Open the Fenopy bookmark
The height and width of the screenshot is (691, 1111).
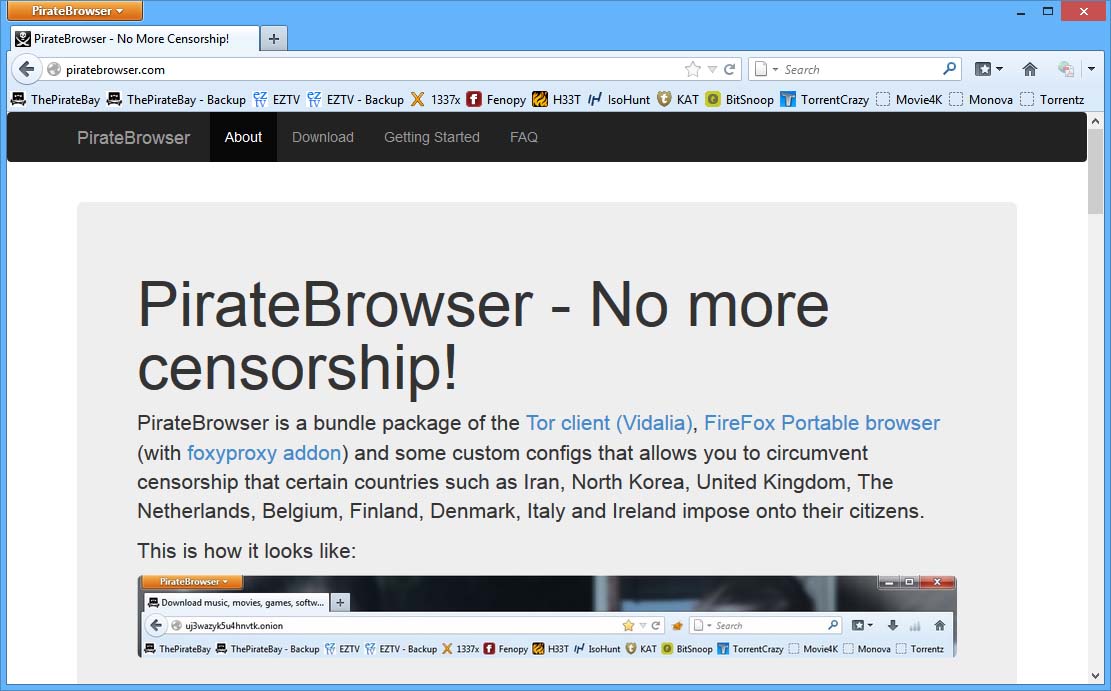(x=496, y=99)
